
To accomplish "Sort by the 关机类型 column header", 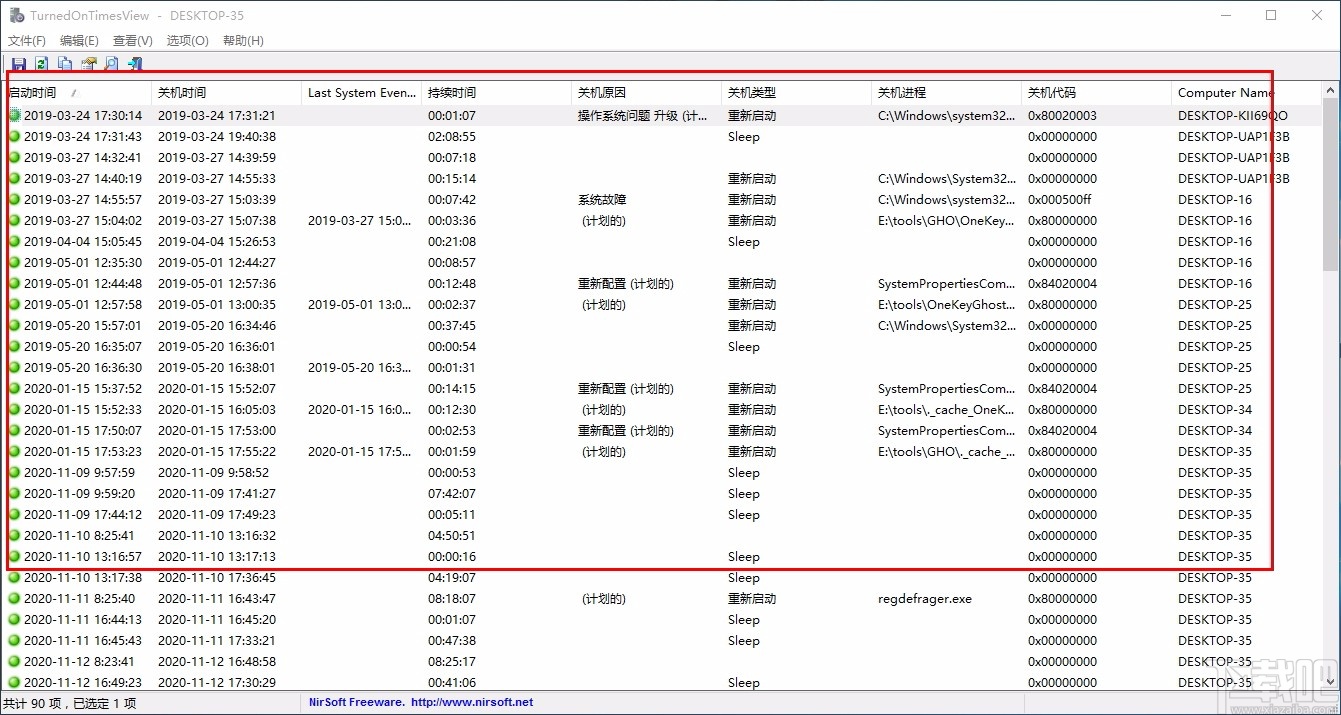I will [796, 93].
